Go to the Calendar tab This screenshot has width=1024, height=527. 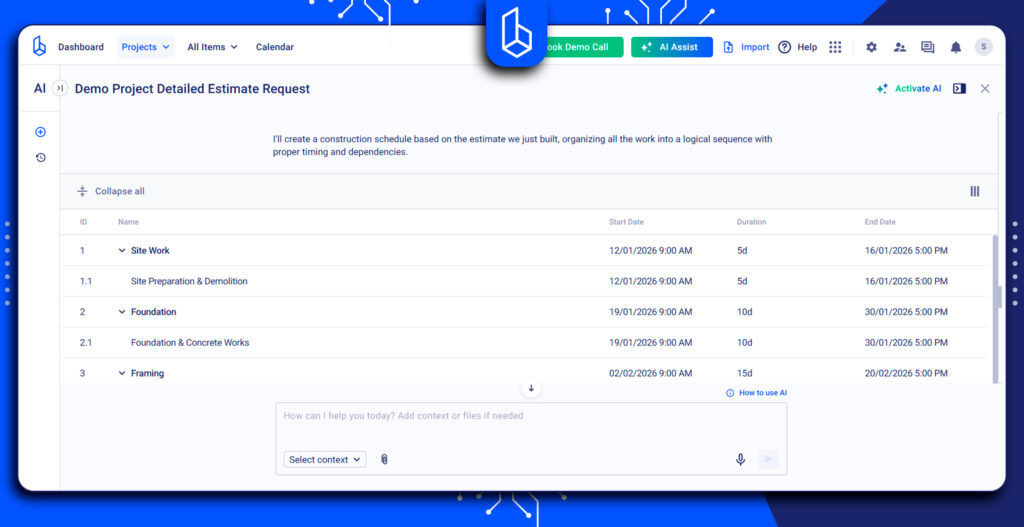tap(274, 47)
